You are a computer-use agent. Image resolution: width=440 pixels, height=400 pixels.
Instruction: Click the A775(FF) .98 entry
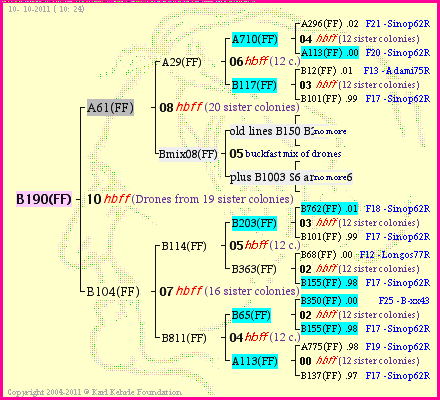pyautogui.click(x=329, y=347)
